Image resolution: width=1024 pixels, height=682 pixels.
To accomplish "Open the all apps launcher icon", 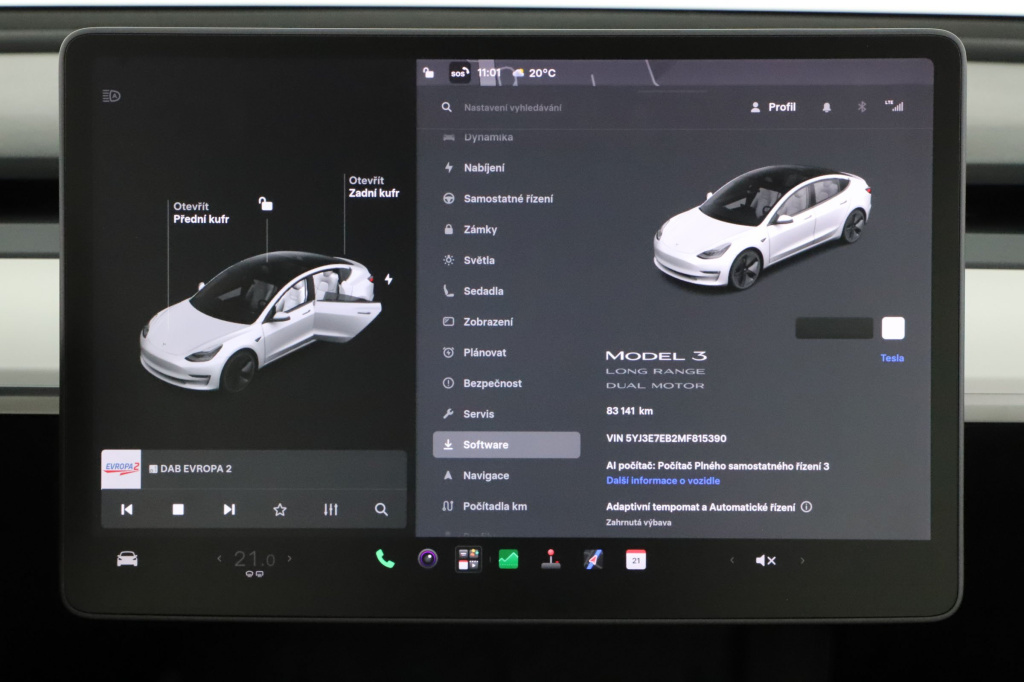I will tap(468, 560).
